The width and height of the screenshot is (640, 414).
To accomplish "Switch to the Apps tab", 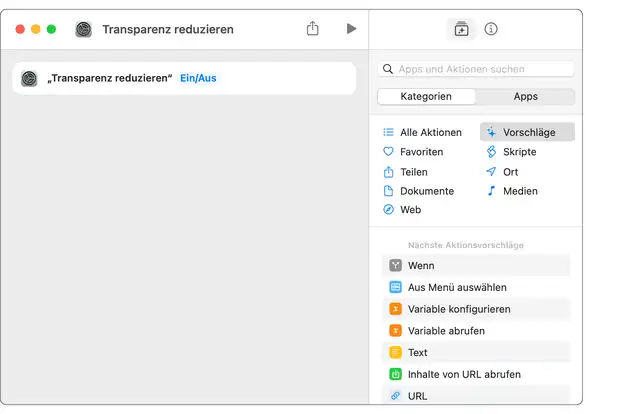I will pyautogui.click(x=525, y=97).
